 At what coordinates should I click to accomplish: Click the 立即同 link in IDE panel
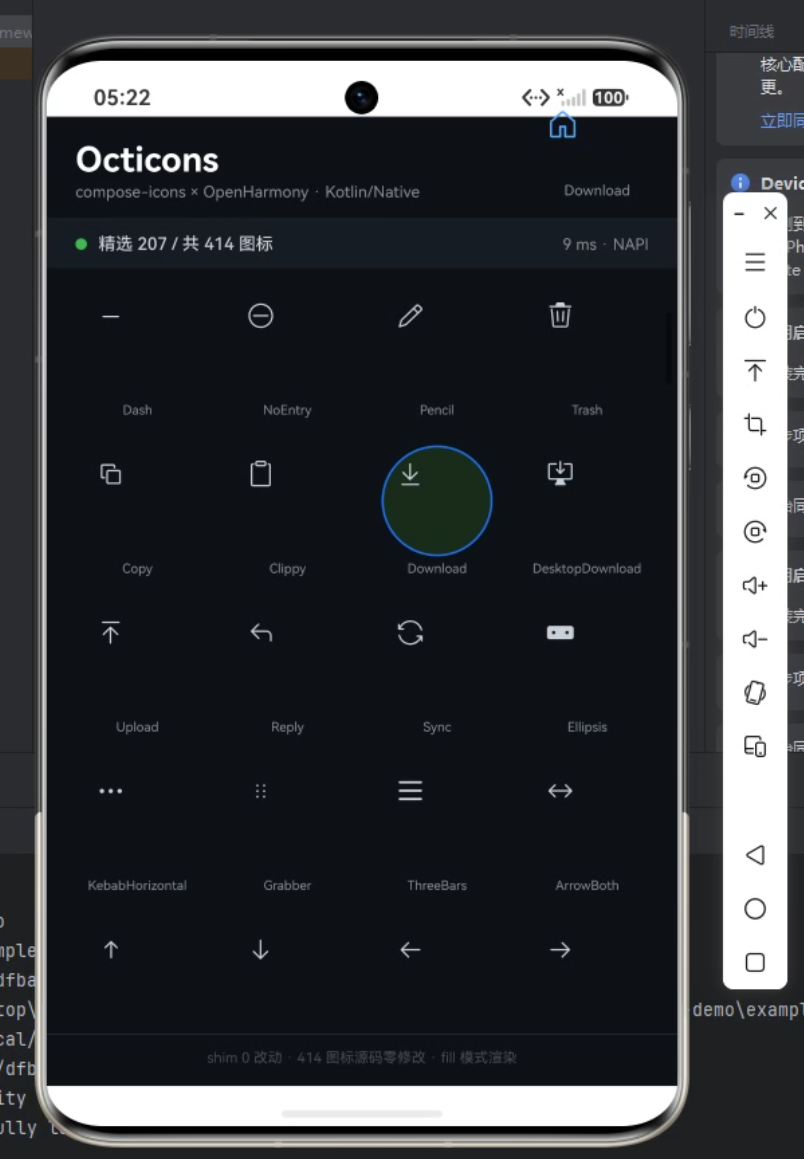pyautogui.click(x=782, y=120)
